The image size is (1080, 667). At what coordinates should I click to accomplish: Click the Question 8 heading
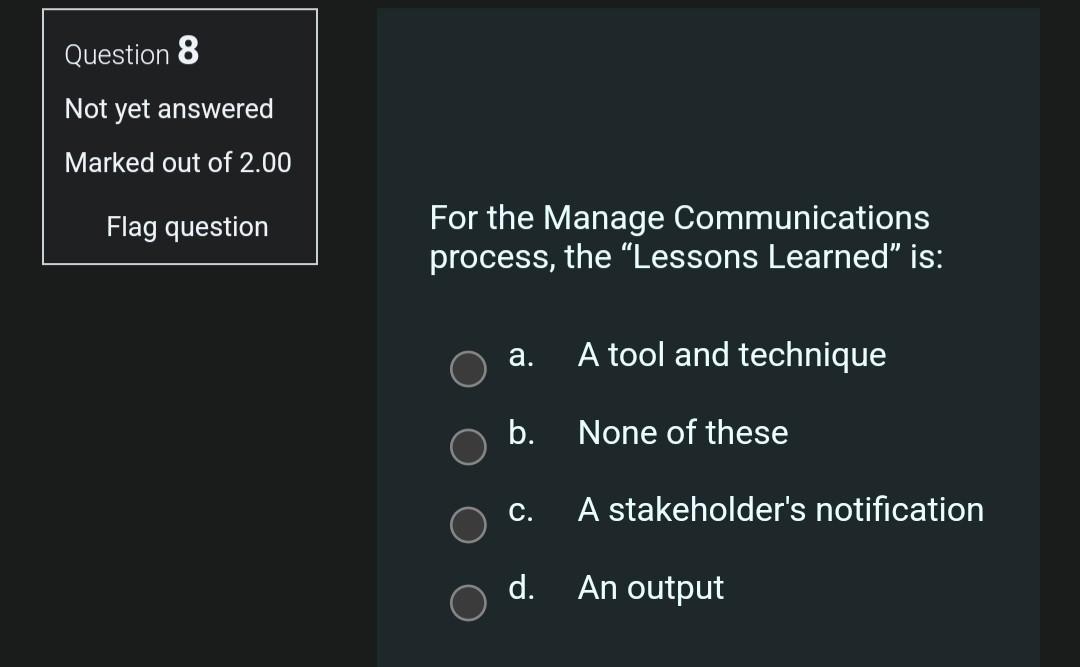pyautogui.click(x=131, y=53)
